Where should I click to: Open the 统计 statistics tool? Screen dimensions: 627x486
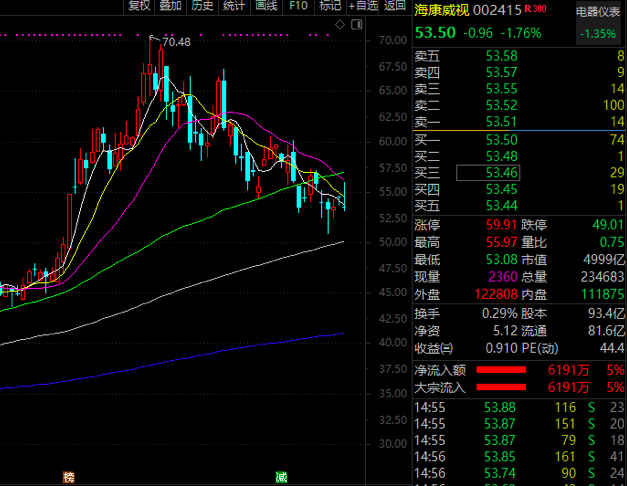[x=234, y=6]
